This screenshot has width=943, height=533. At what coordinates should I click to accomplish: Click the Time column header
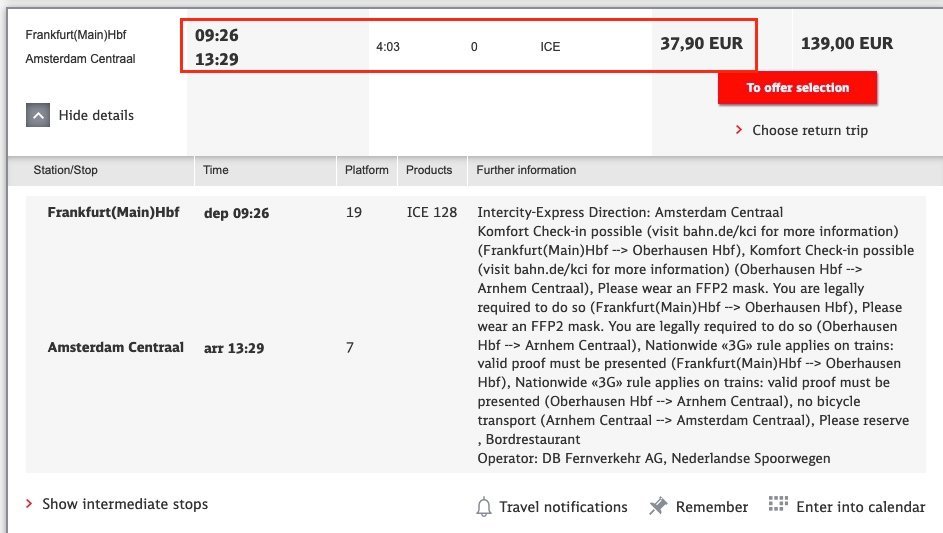click(x=216, y=170)
